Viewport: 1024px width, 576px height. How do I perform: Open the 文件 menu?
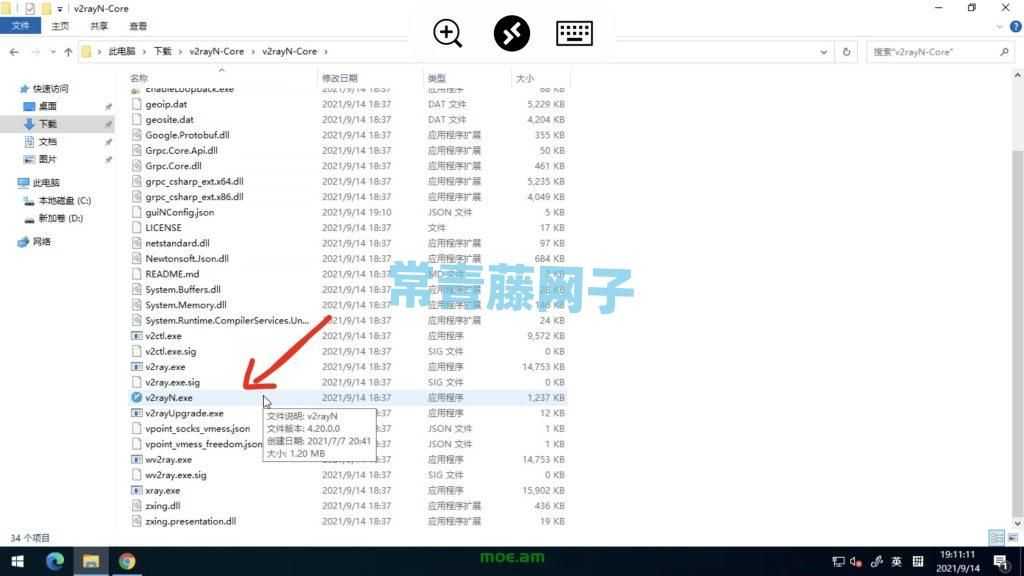(x=20, y=27)
